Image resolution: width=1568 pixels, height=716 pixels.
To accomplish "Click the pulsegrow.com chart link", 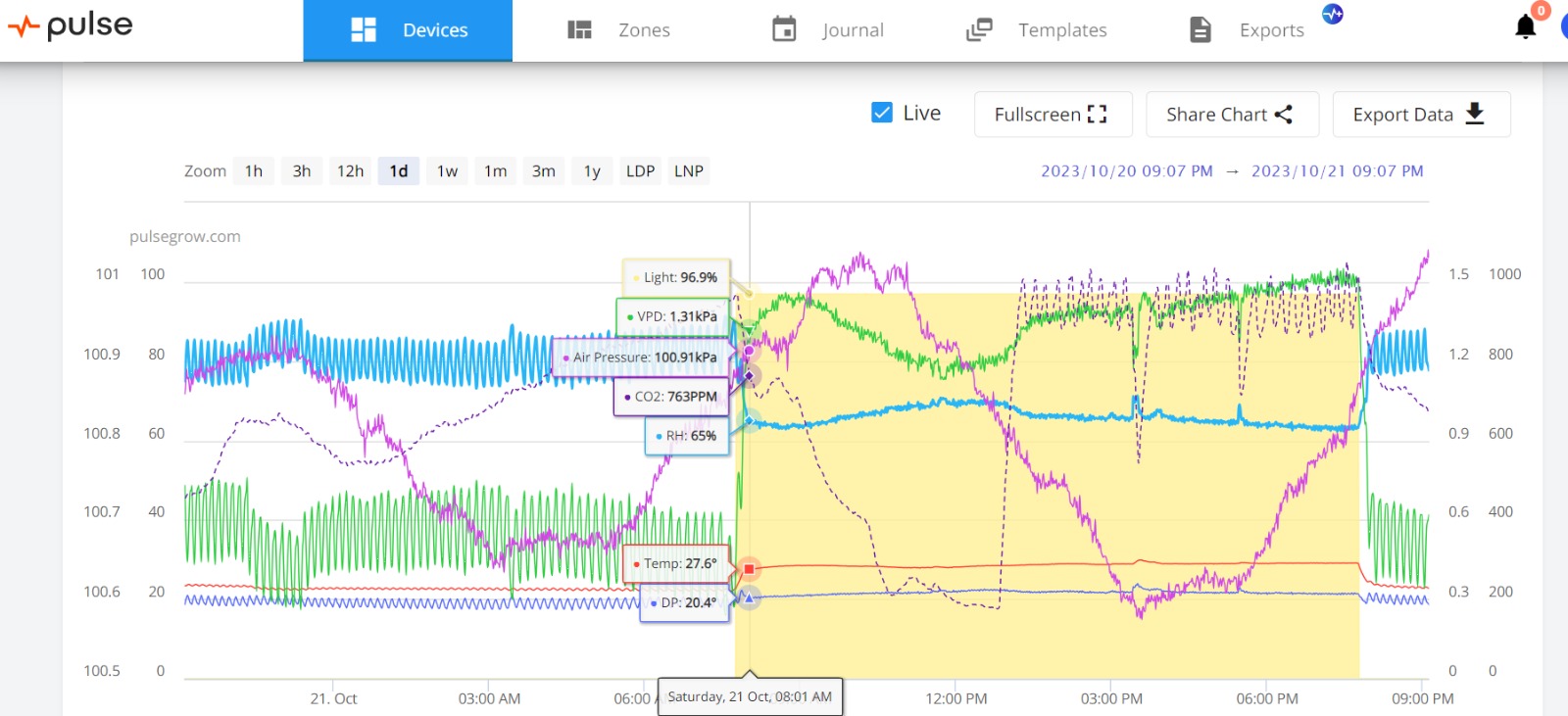I will [x=185, y=236].
